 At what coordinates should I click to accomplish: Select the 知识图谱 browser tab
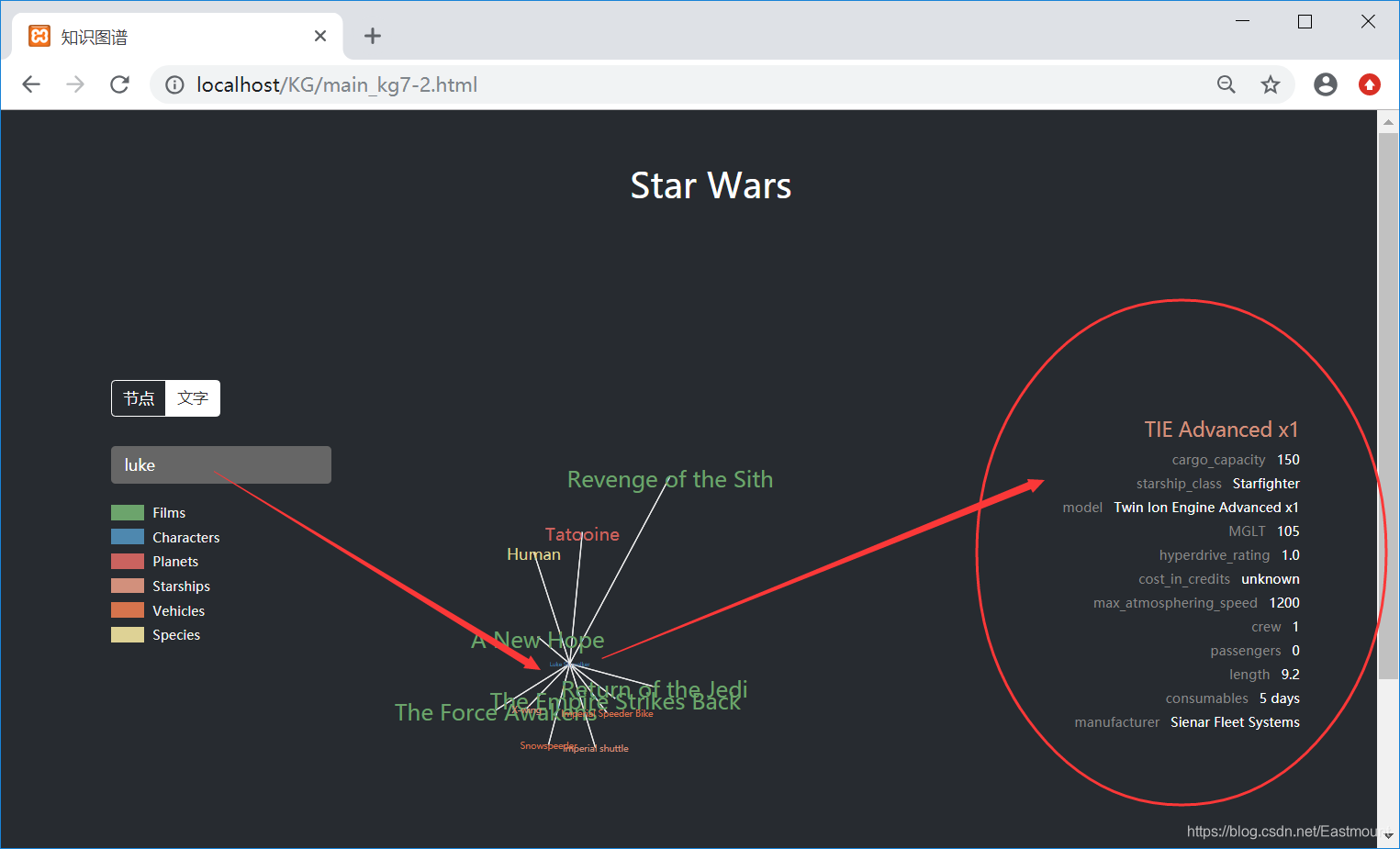pyautogui.click(x=177, y=37)
